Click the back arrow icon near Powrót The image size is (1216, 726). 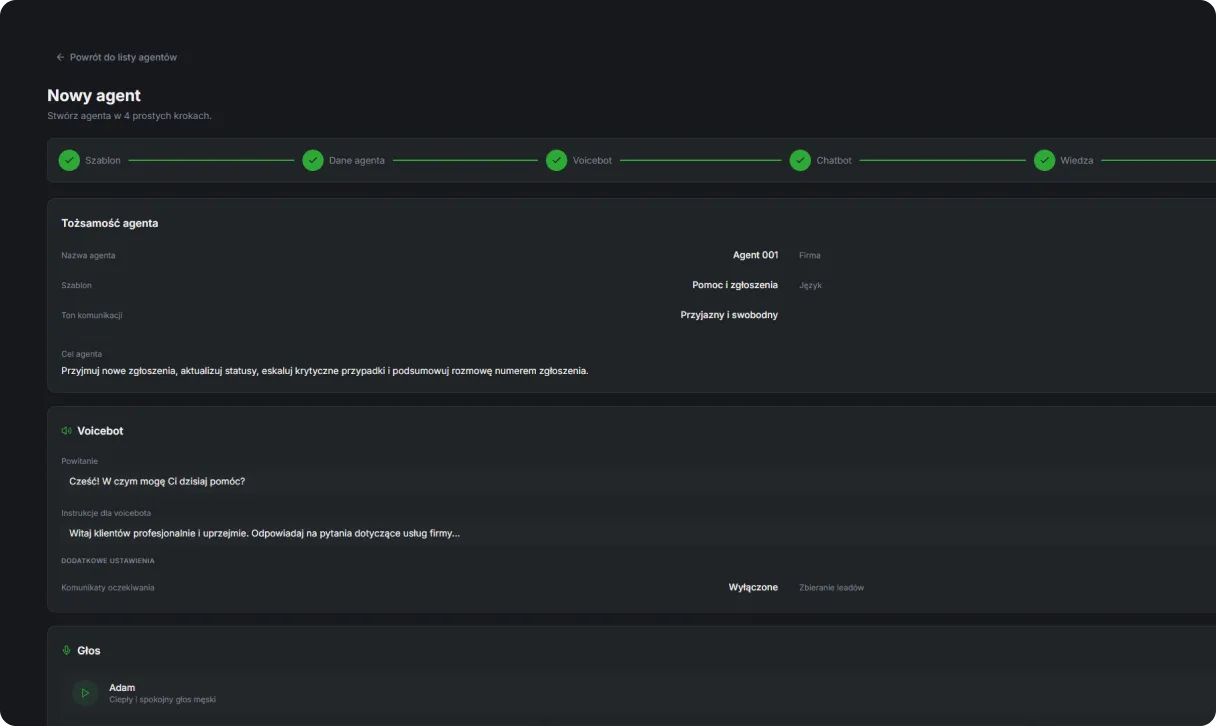60,57
